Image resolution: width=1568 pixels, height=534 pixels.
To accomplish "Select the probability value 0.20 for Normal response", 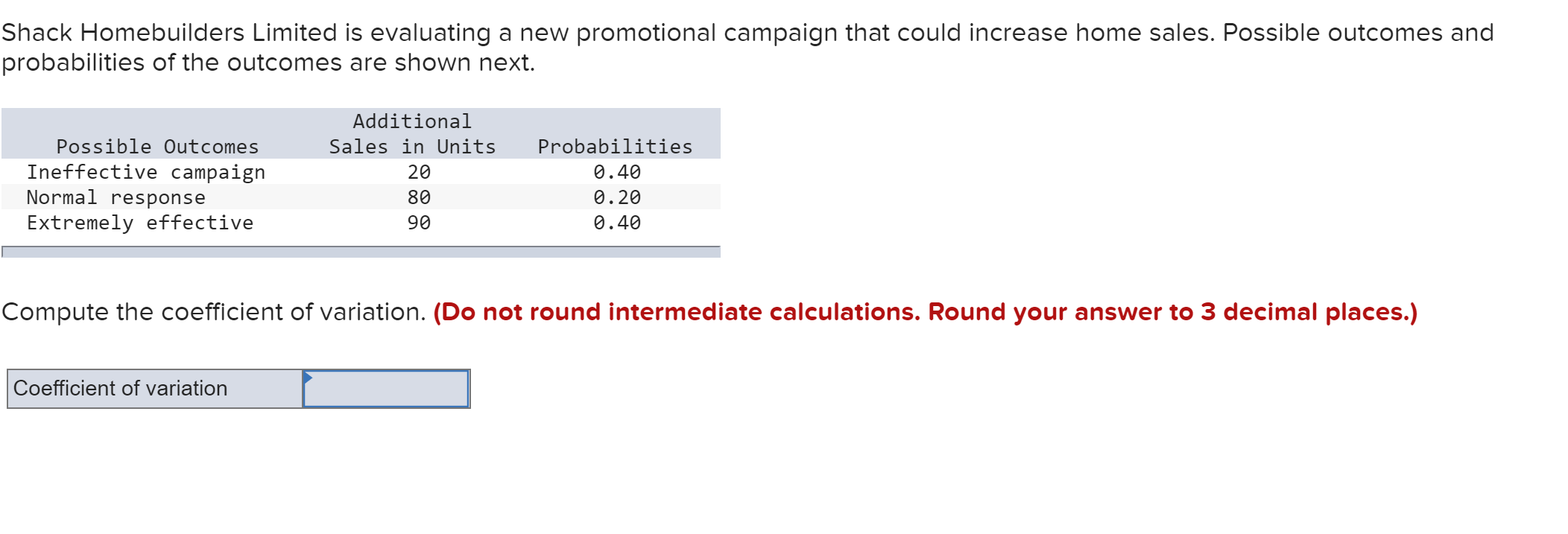I will click(x=616, y=197).
